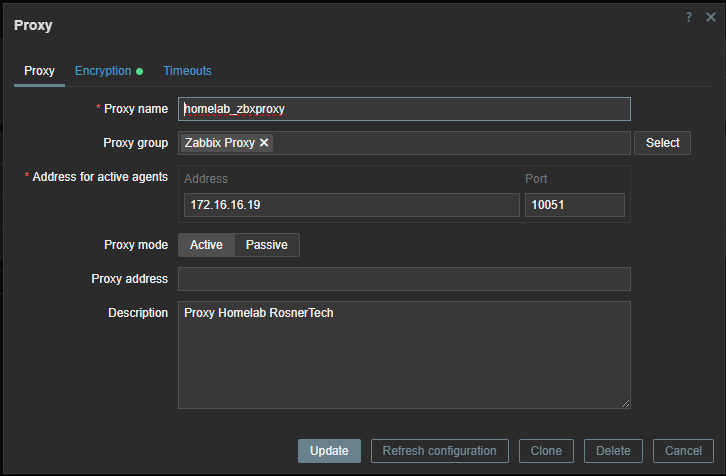Click the Update button

(x=329, y=451)
